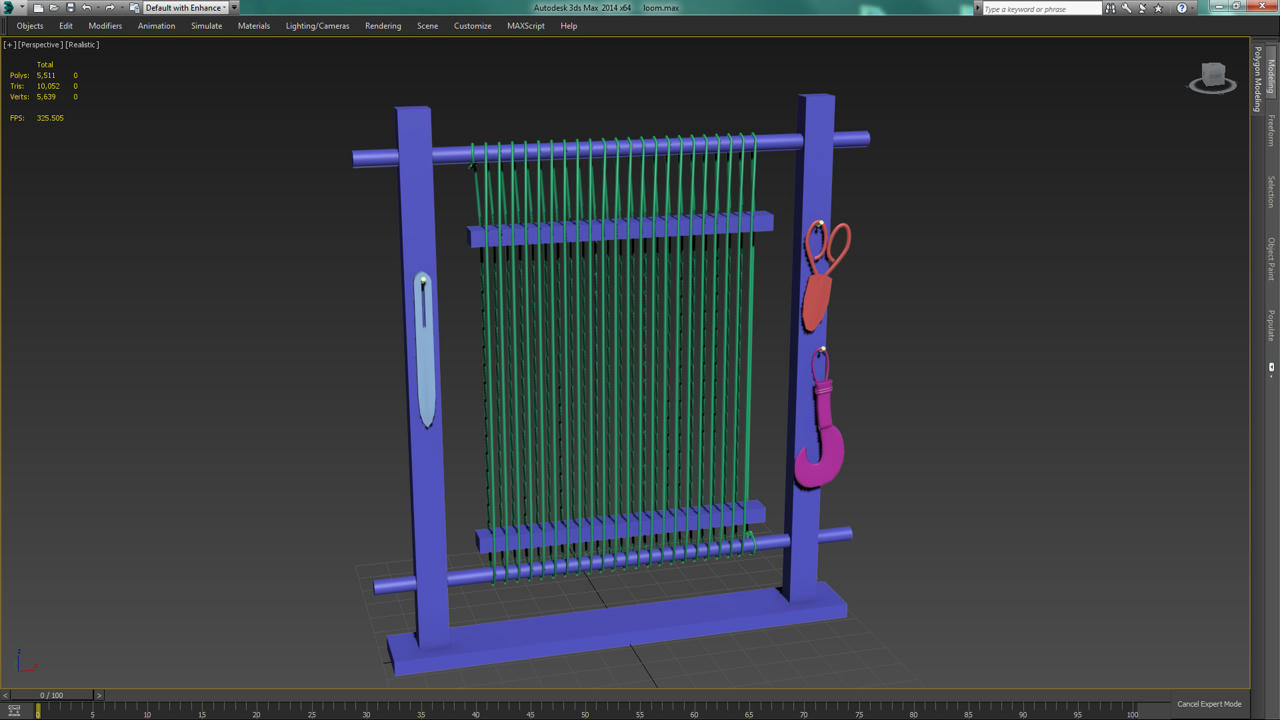Create a new scene with New icon
This screenshot has height=720, width=1280.
tap(38, 8)
